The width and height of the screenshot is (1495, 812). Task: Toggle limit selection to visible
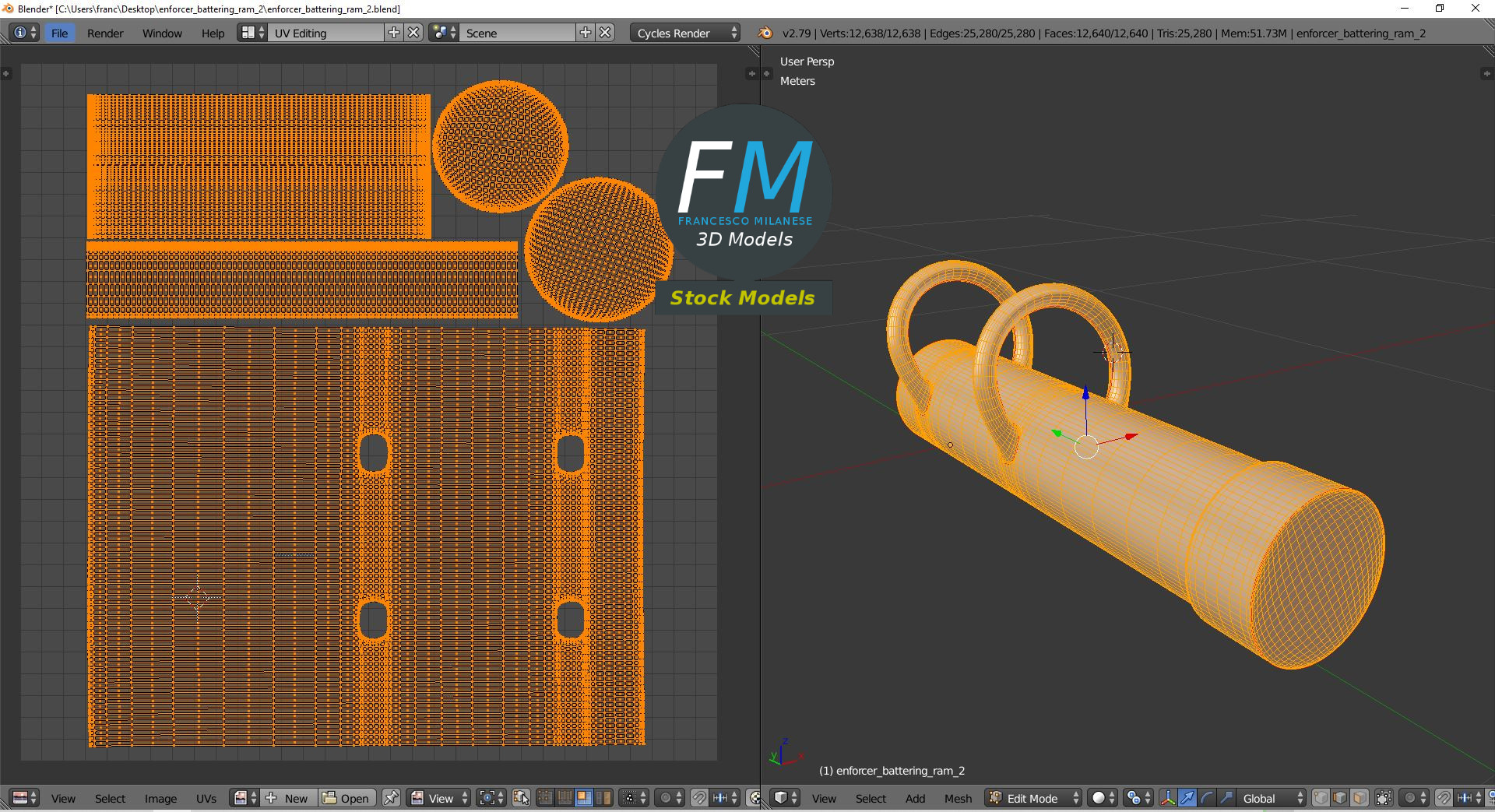(x=1384, y=798)
